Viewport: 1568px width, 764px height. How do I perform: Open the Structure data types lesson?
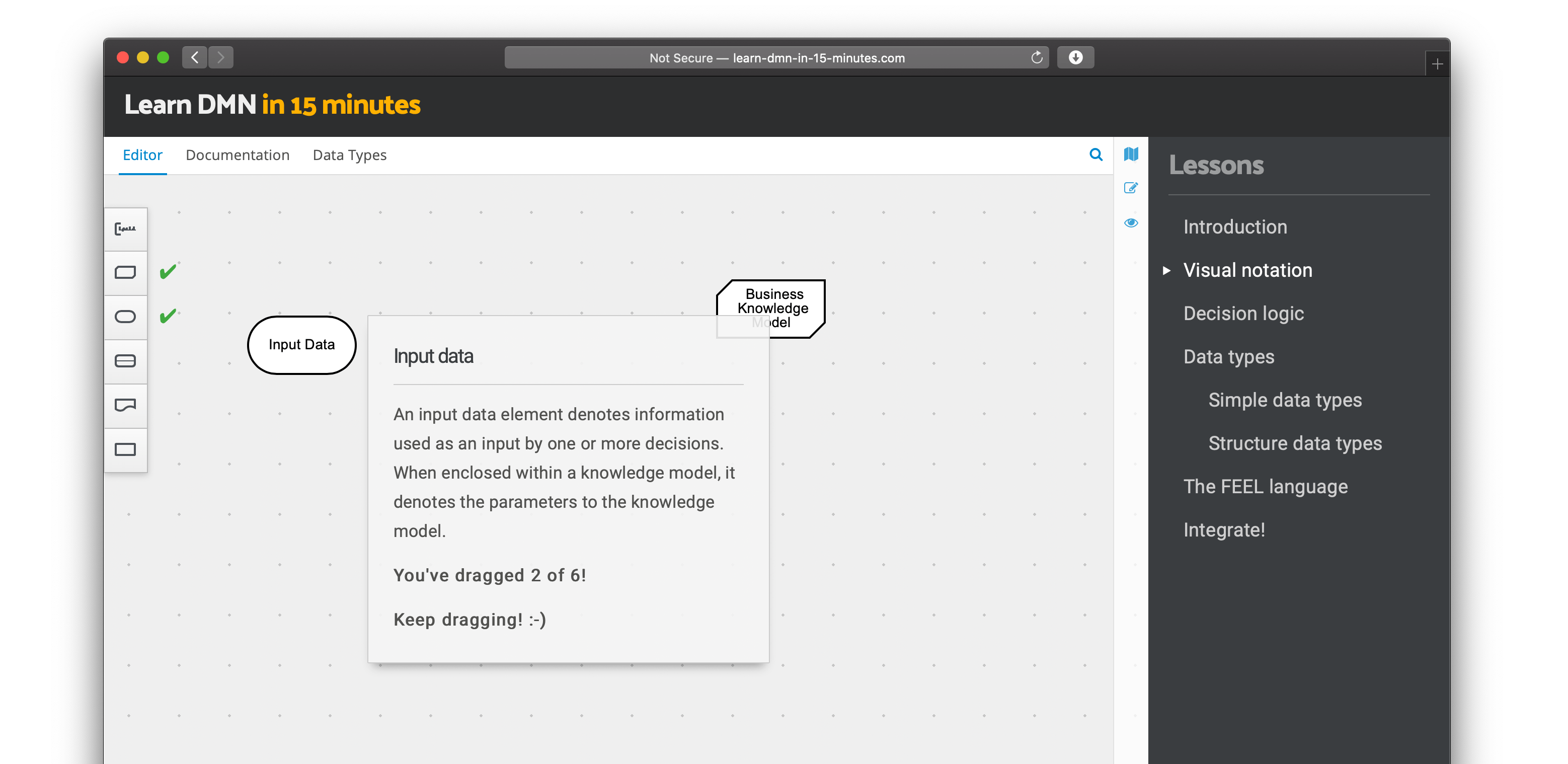[1295, 443]
